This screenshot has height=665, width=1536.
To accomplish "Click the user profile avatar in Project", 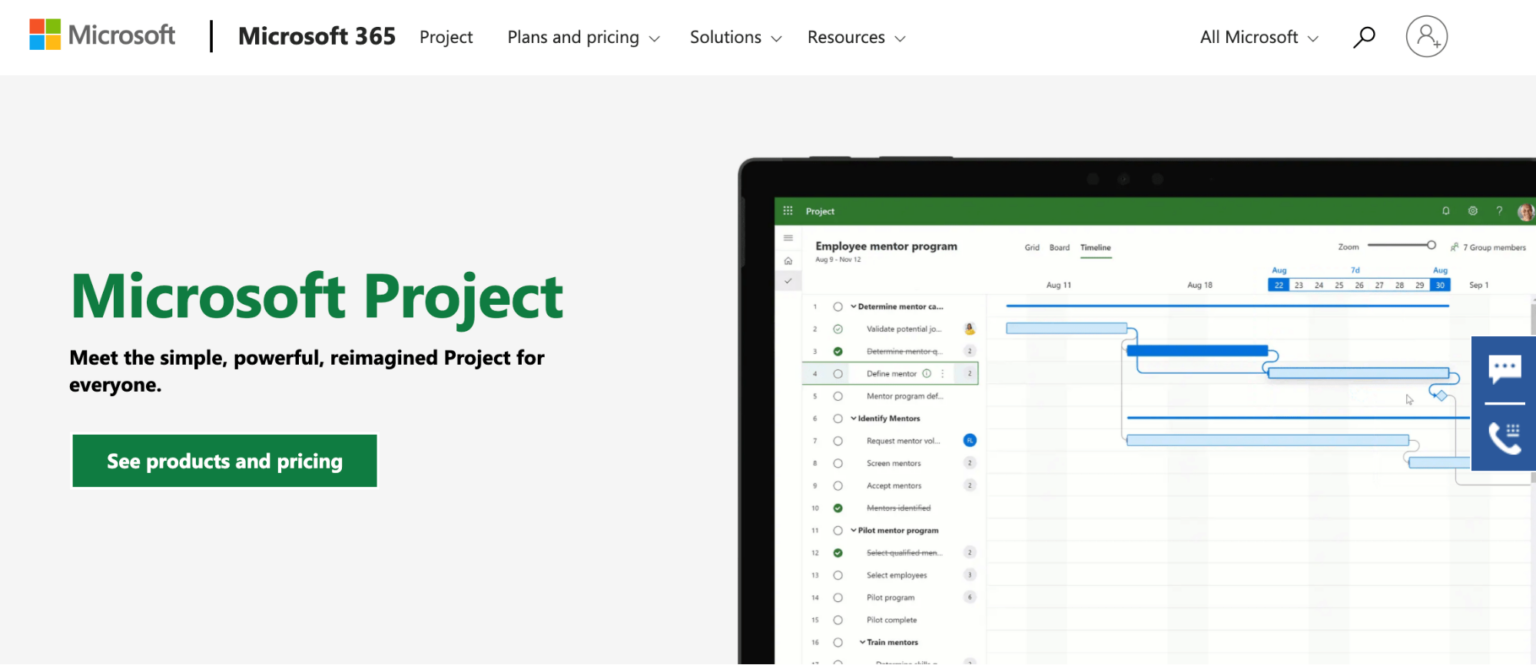I will (1524, 211).
